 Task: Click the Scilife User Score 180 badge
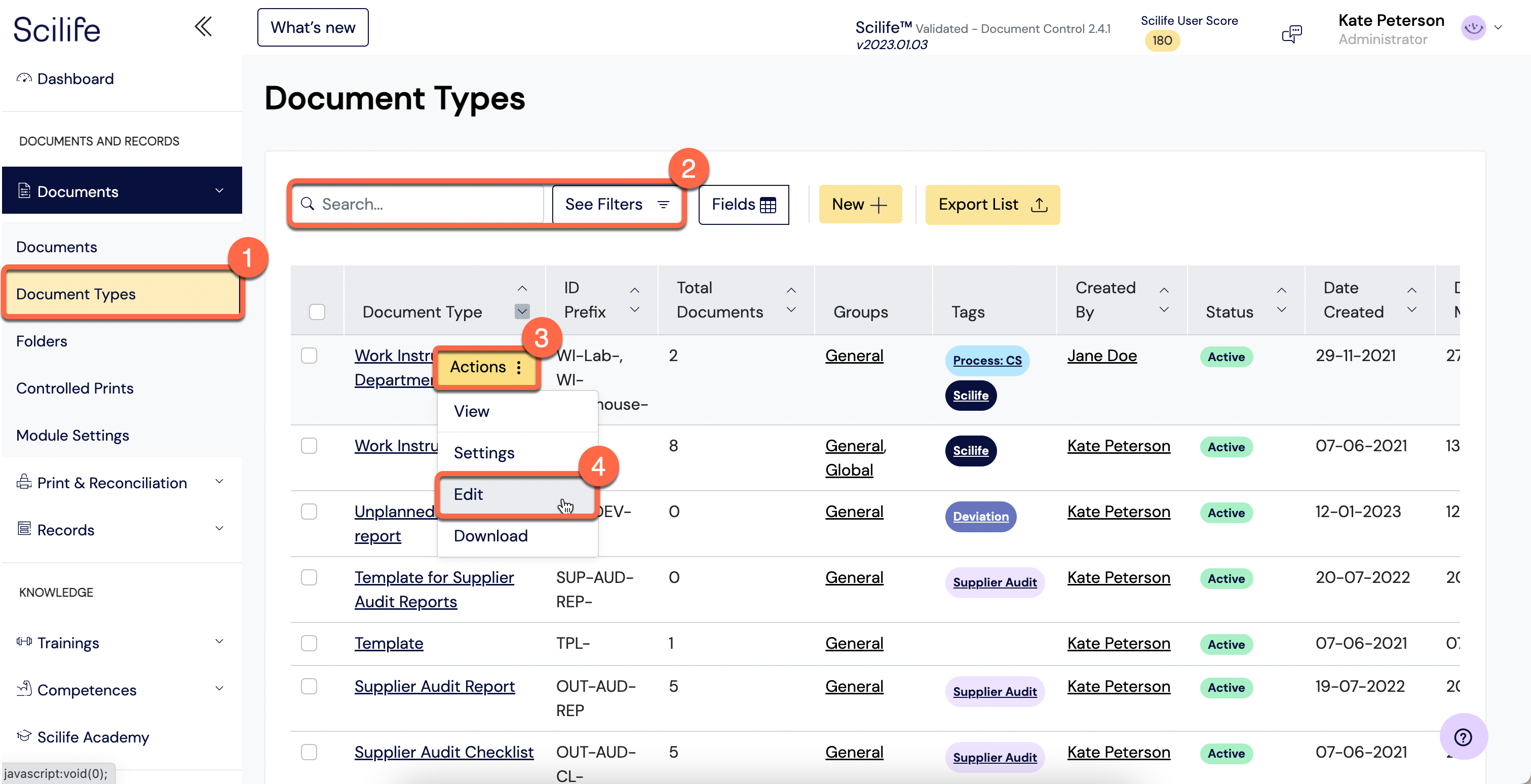point(1162,41)
